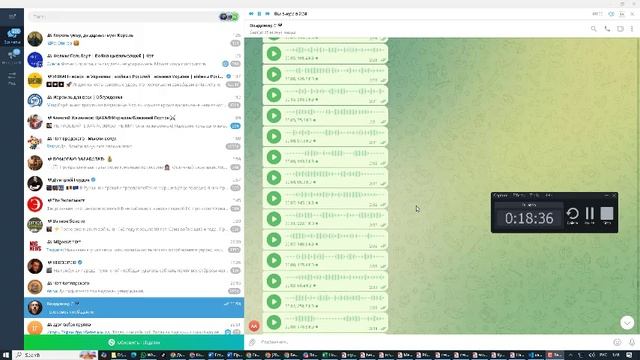Open the Capture menu in the recorder window
The height and width of the screenshot is (360, 640).
tap(500, 196)
